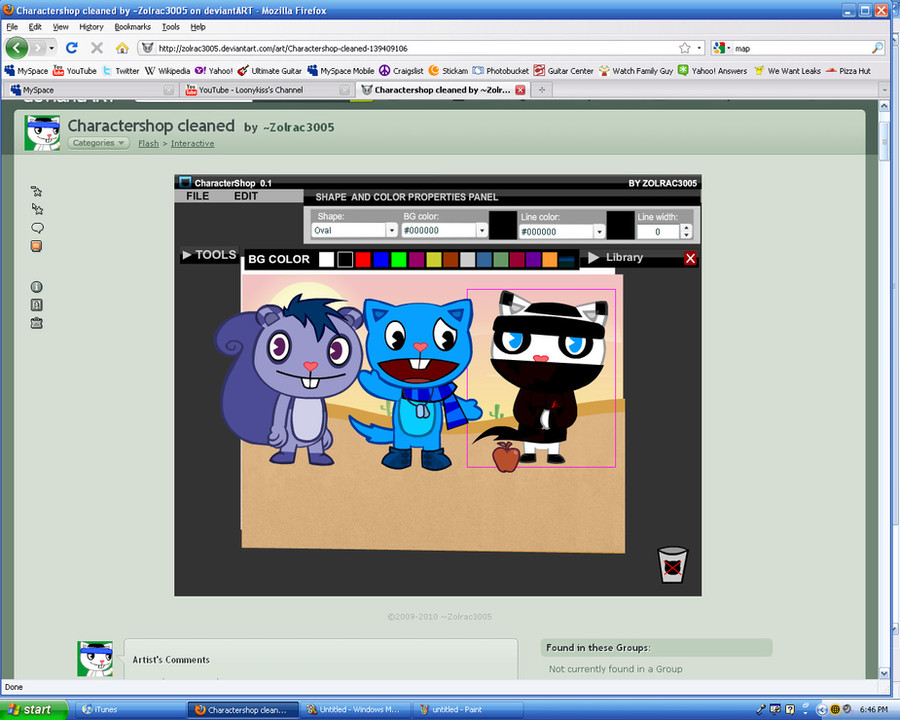The width and height of the screenshot is (900, 720).
Task: Click the info circle icon in sidebar
Action: pos(36,287)
